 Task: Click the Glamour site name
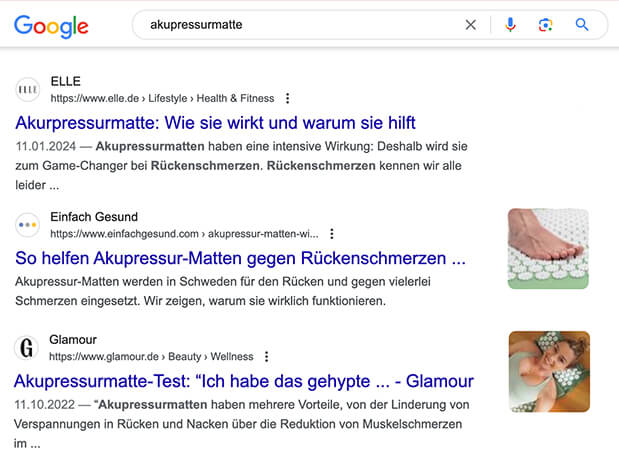tap(73, 340)
